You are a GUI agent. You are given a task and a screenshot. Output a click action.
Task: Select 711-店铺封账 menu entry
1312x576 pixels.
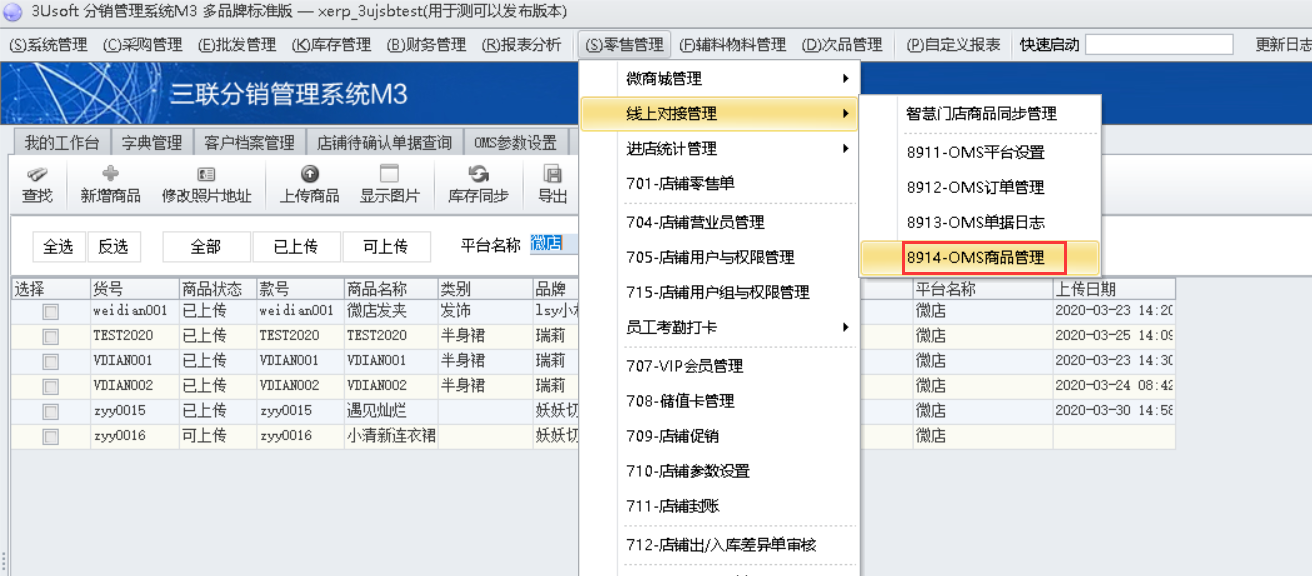point(718,506)
